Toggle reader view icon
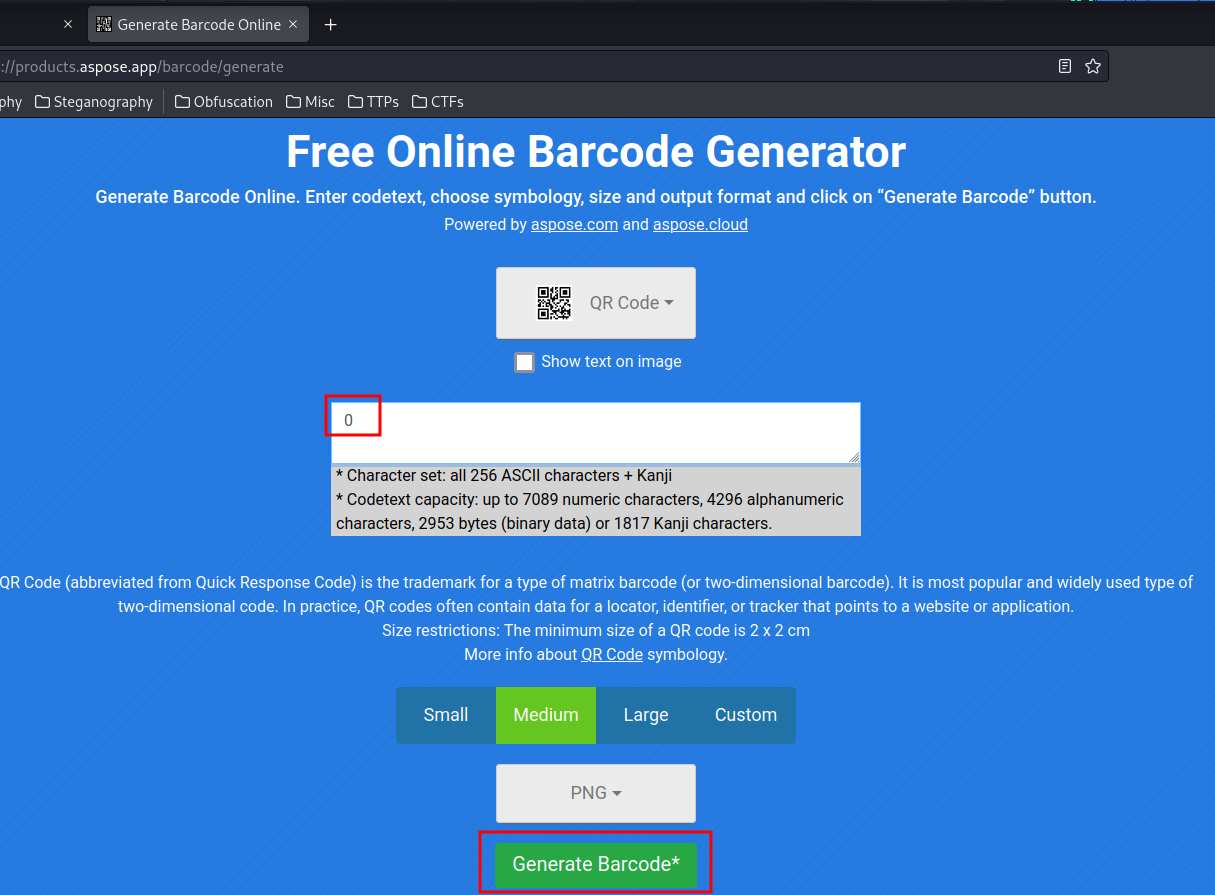This screenshot has height=895, width=1215. pos(1065,67)
